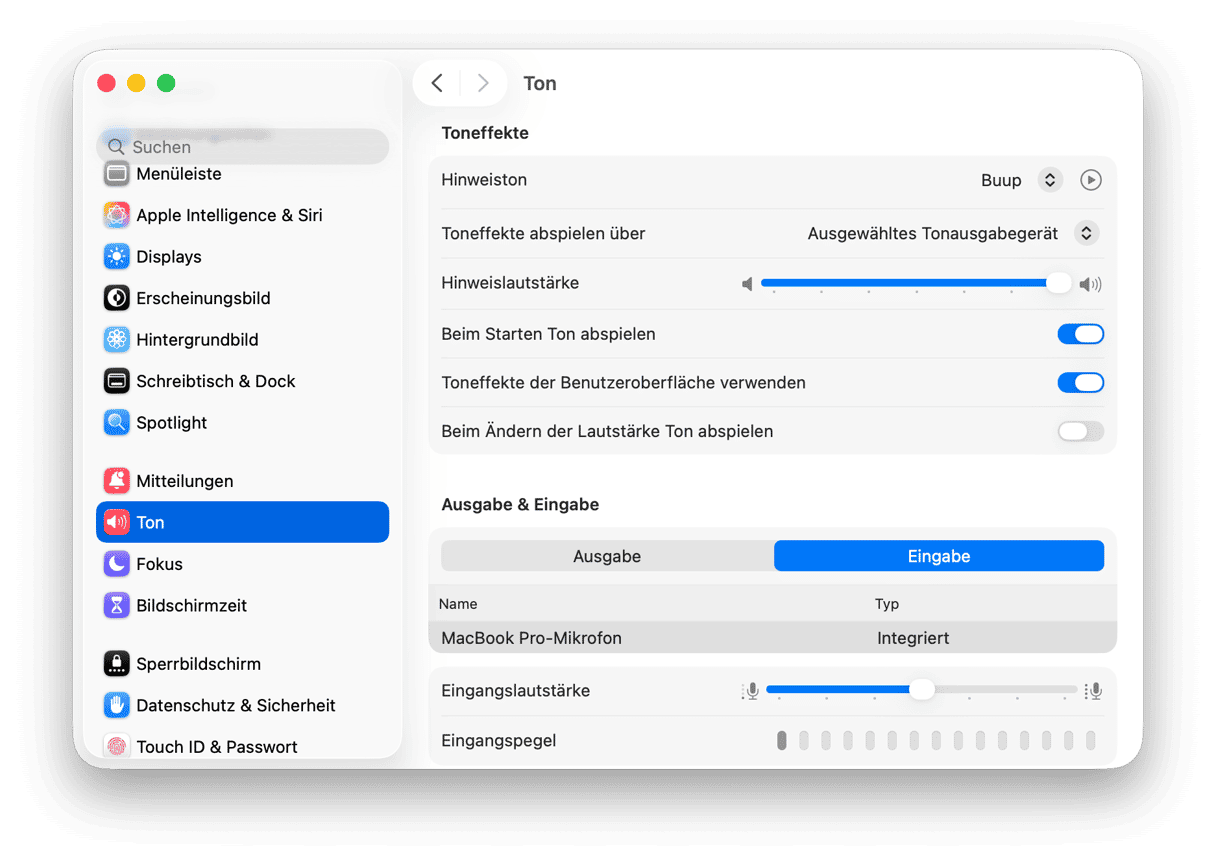Select the Hintergrundbild flower icon
Viewport: 1216px width, 865px height.
(x=117, y=340)
